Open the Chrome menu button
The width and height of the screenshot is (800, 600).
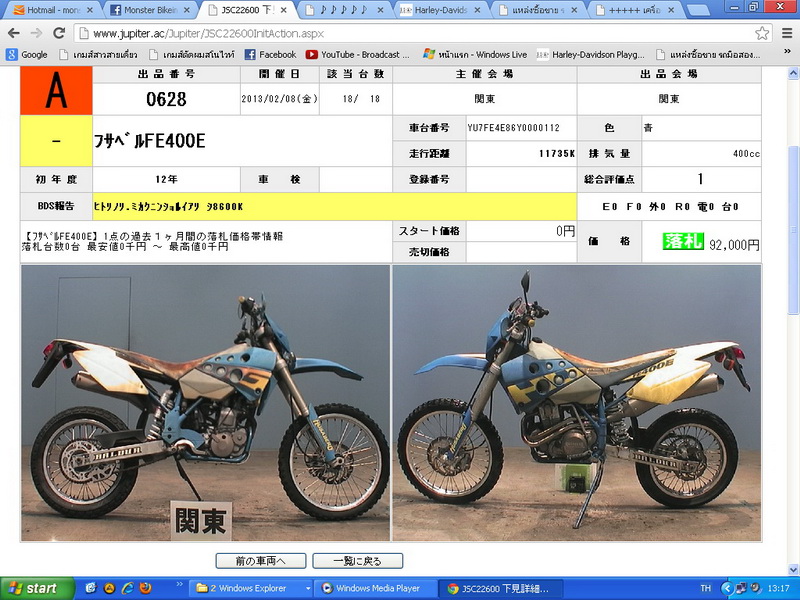787,34
